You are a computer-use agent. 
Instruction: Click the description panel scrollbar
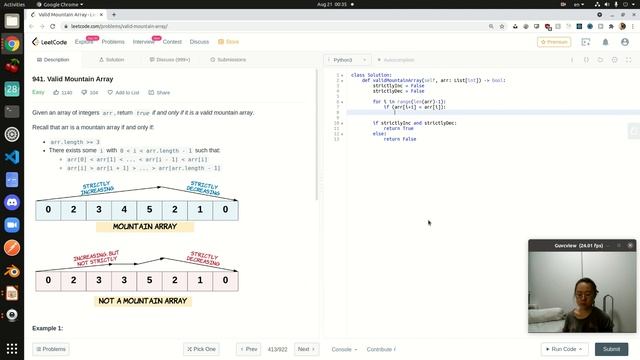317,135
